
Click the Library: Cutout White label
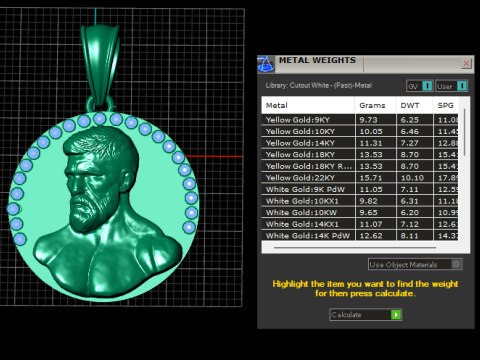coord(319,85)
